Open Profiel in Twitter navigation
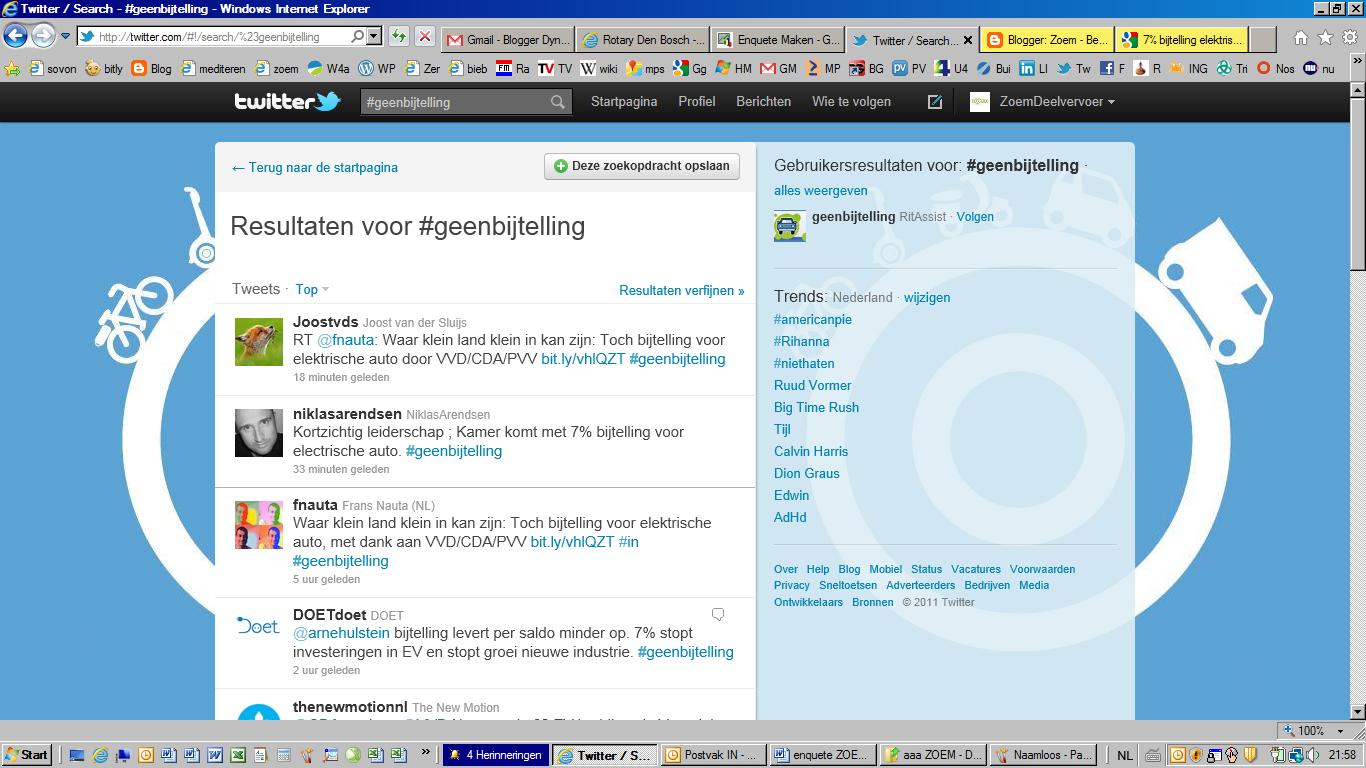Viewport: 1366px width, 768px height. 697,101
